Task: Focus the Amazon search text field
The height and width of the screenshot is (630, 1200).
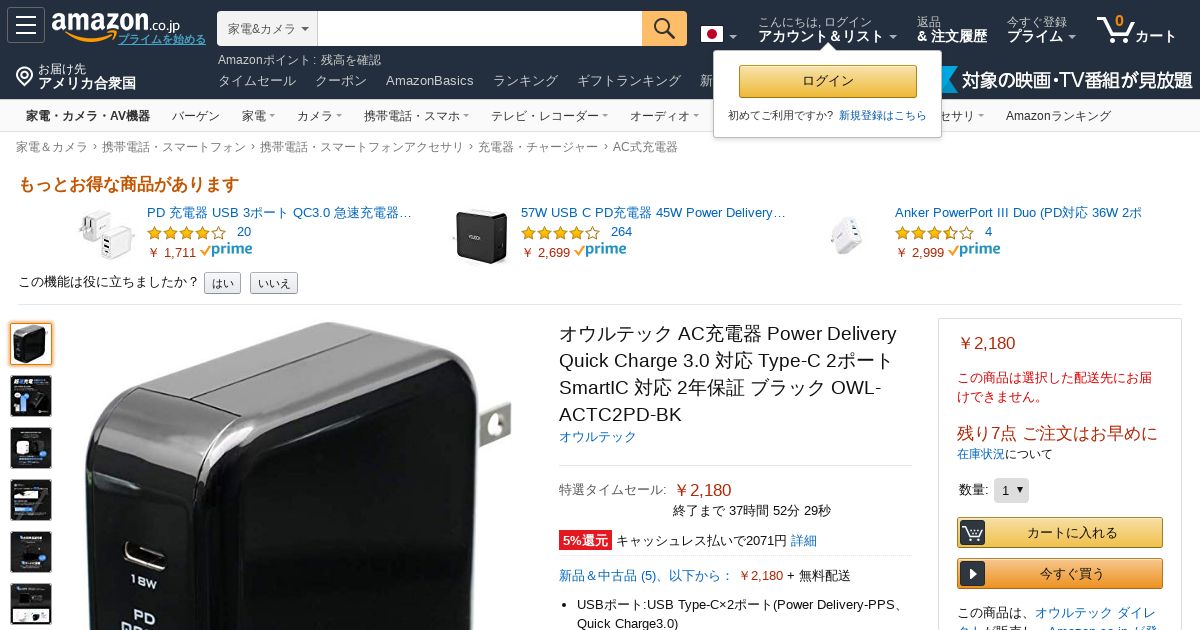Action: point(480,29)
